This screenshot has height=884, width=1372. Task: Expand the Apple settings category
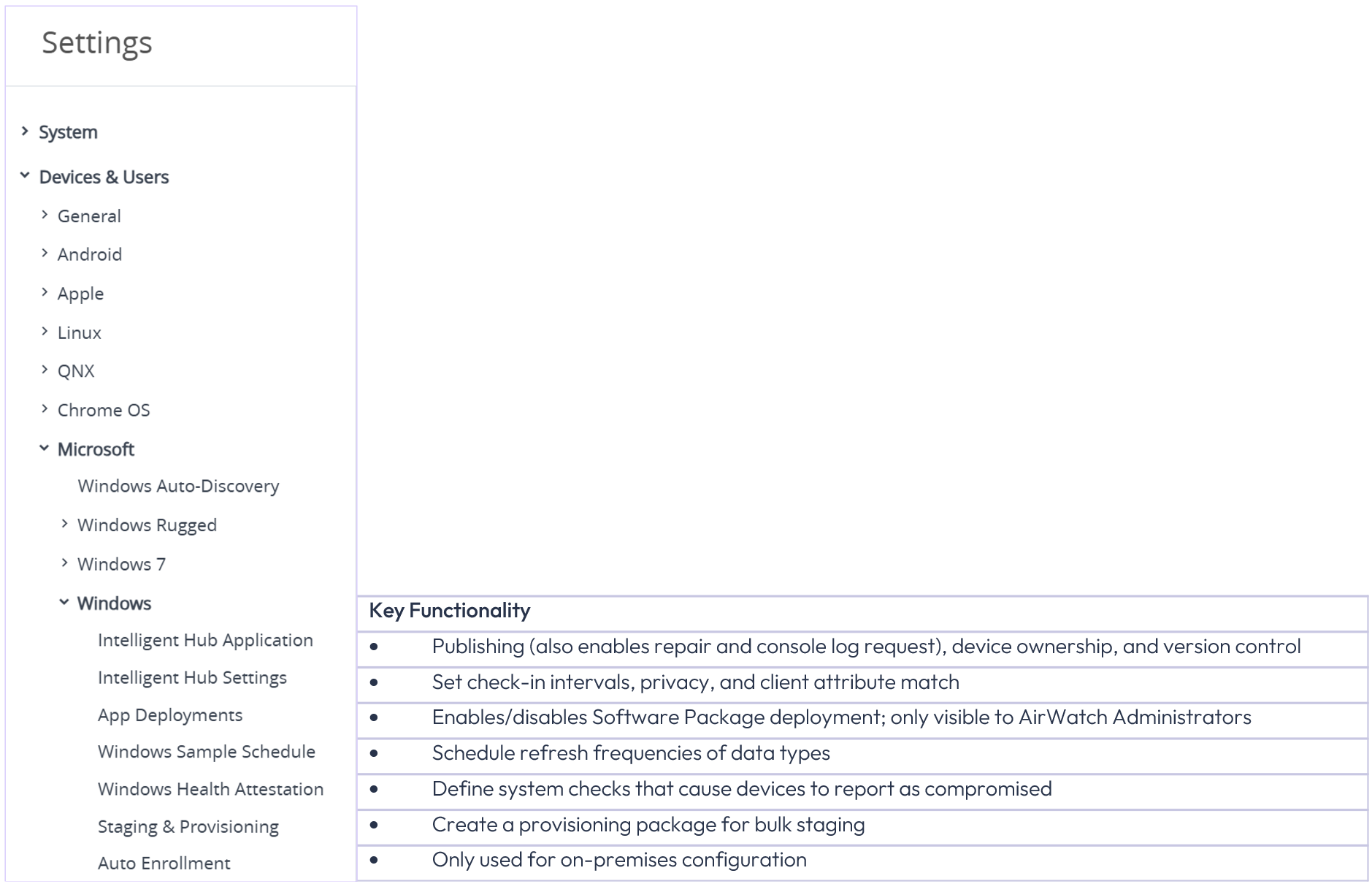pos(80,294)
